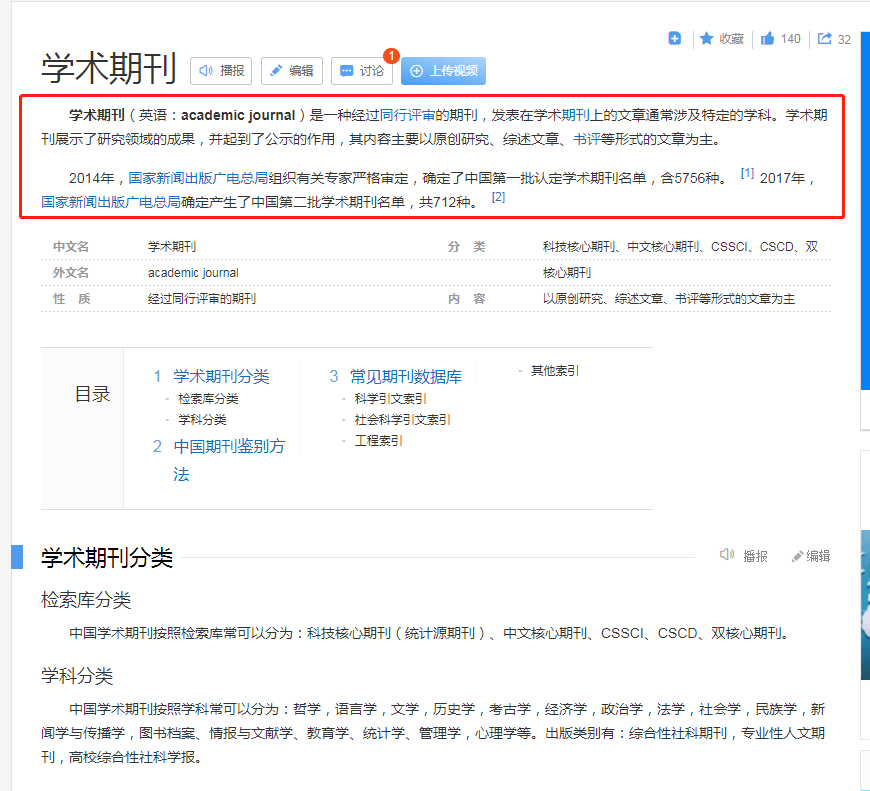Open the 同行评审 link in the summary
The width and height of the screenshot is (870, 791).
[x=407, y=115]
